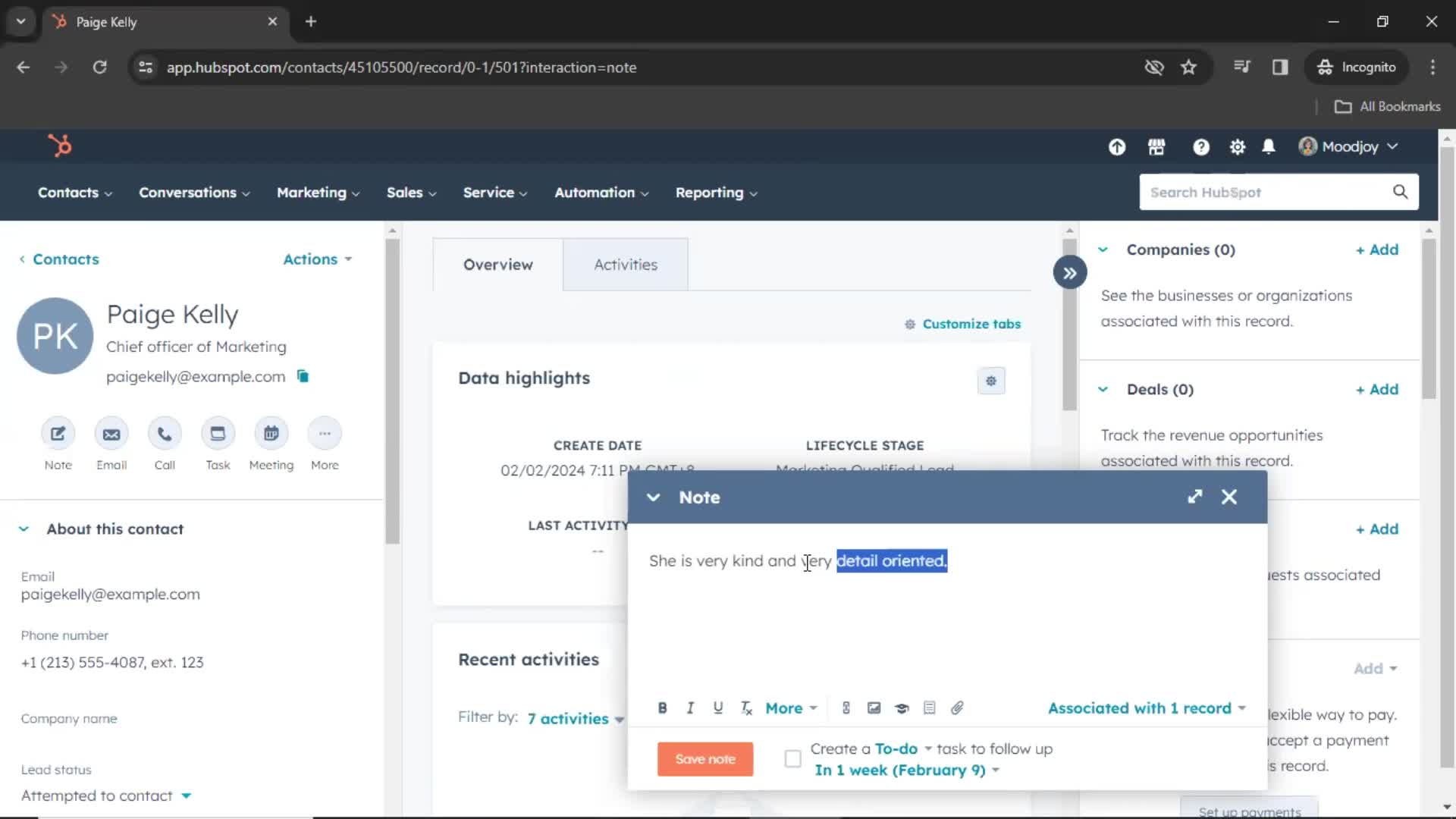Open the Associated with 1 record dropdown

click(x=1146, y=708)
